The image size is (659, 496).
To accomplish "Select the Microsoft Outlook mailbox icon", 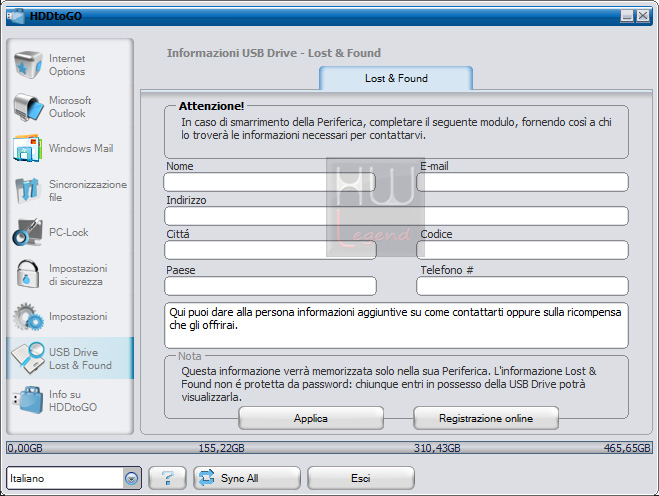I will click(x=28, y=107).
